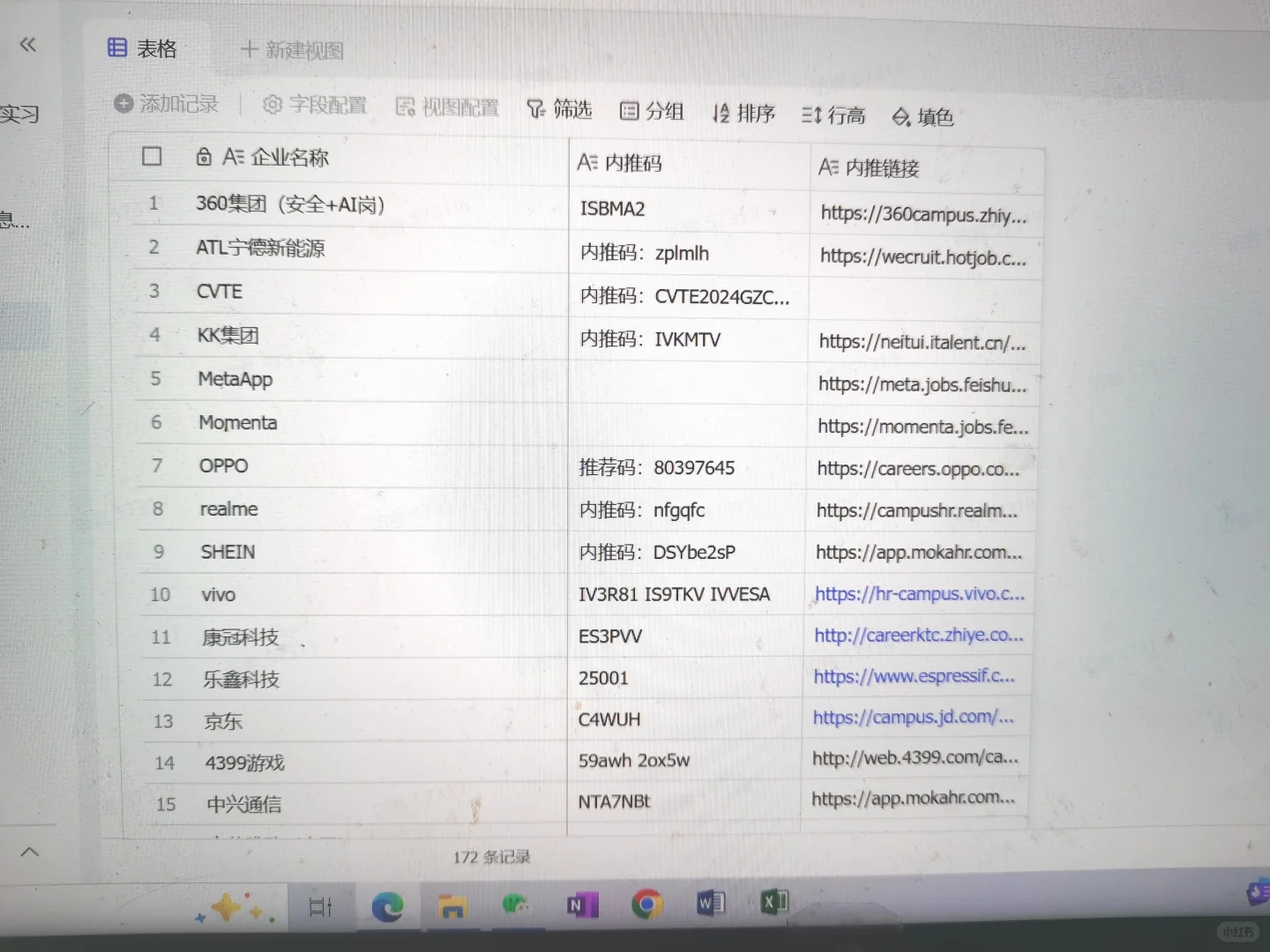The width and height of the screenshot is (1270, 952).
Task: Select the Momenta cell
Action: (x=238, y=422)
